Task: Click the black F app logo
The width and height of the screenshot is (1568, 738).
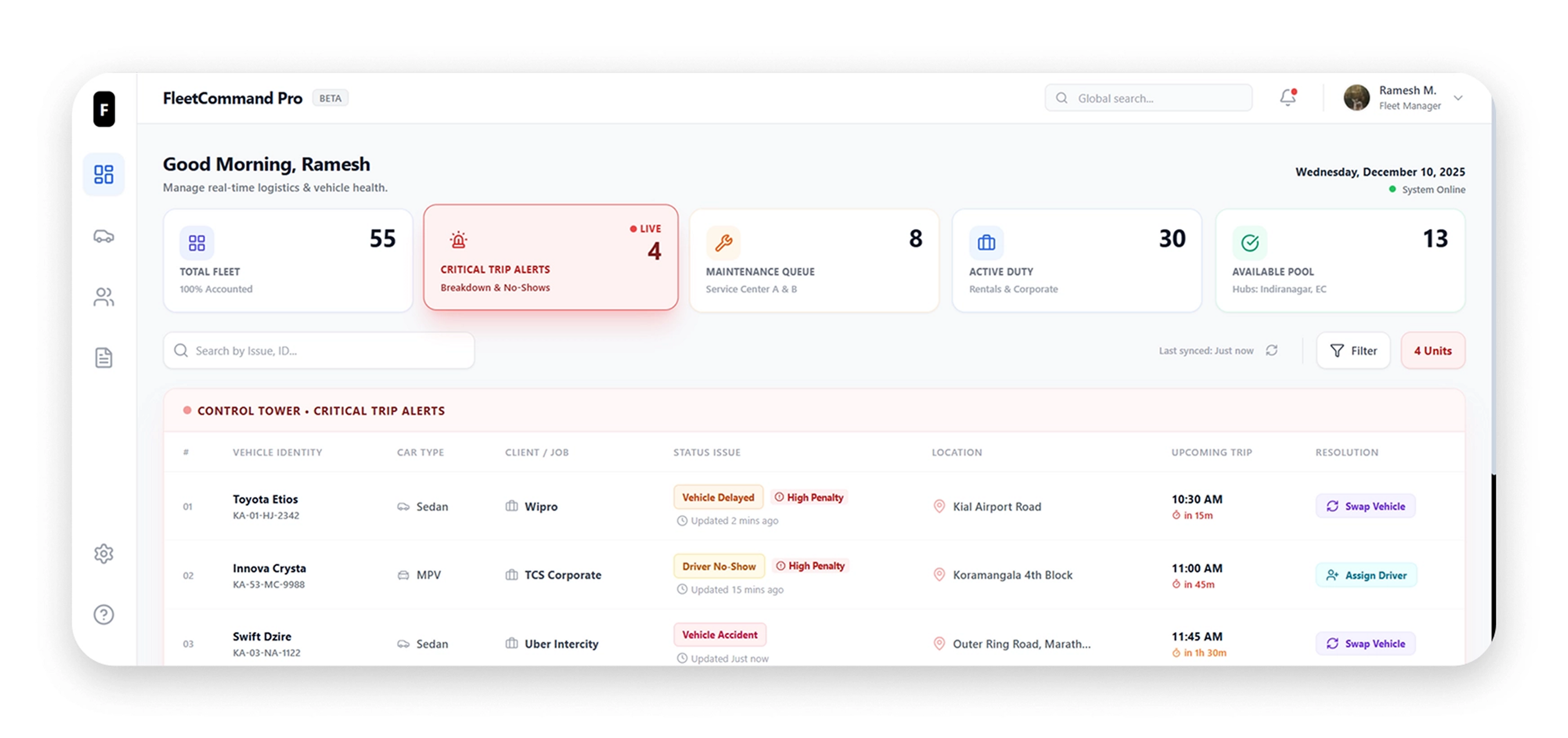Action: 104,109
